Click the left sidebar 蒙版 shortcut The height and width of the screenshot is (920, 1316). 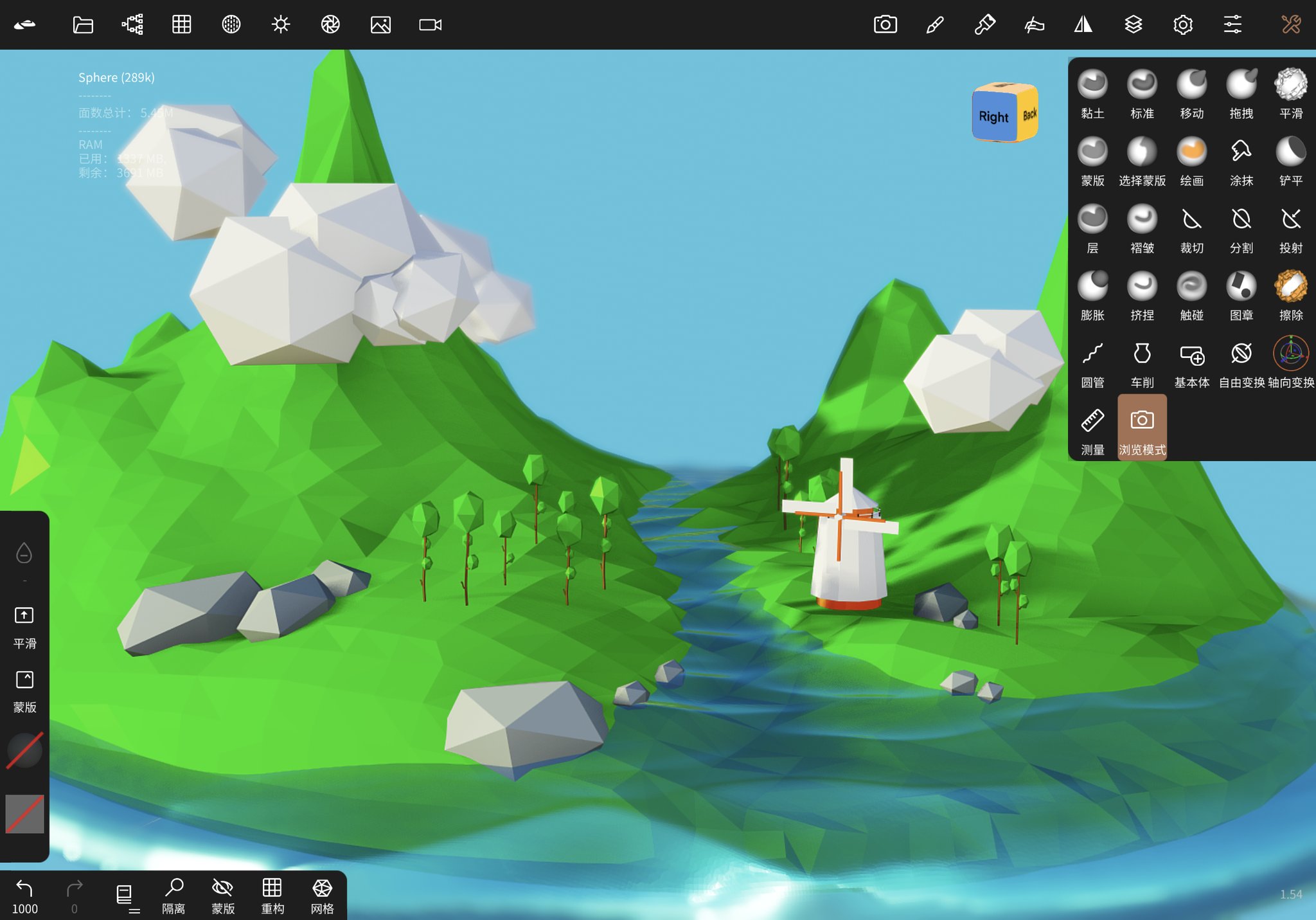(x=24, y=692)
